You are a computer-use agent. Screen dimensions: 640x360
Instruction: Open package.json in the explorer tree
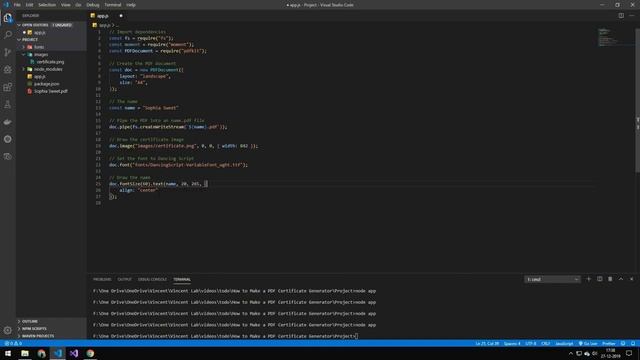(x=46, y=84)
